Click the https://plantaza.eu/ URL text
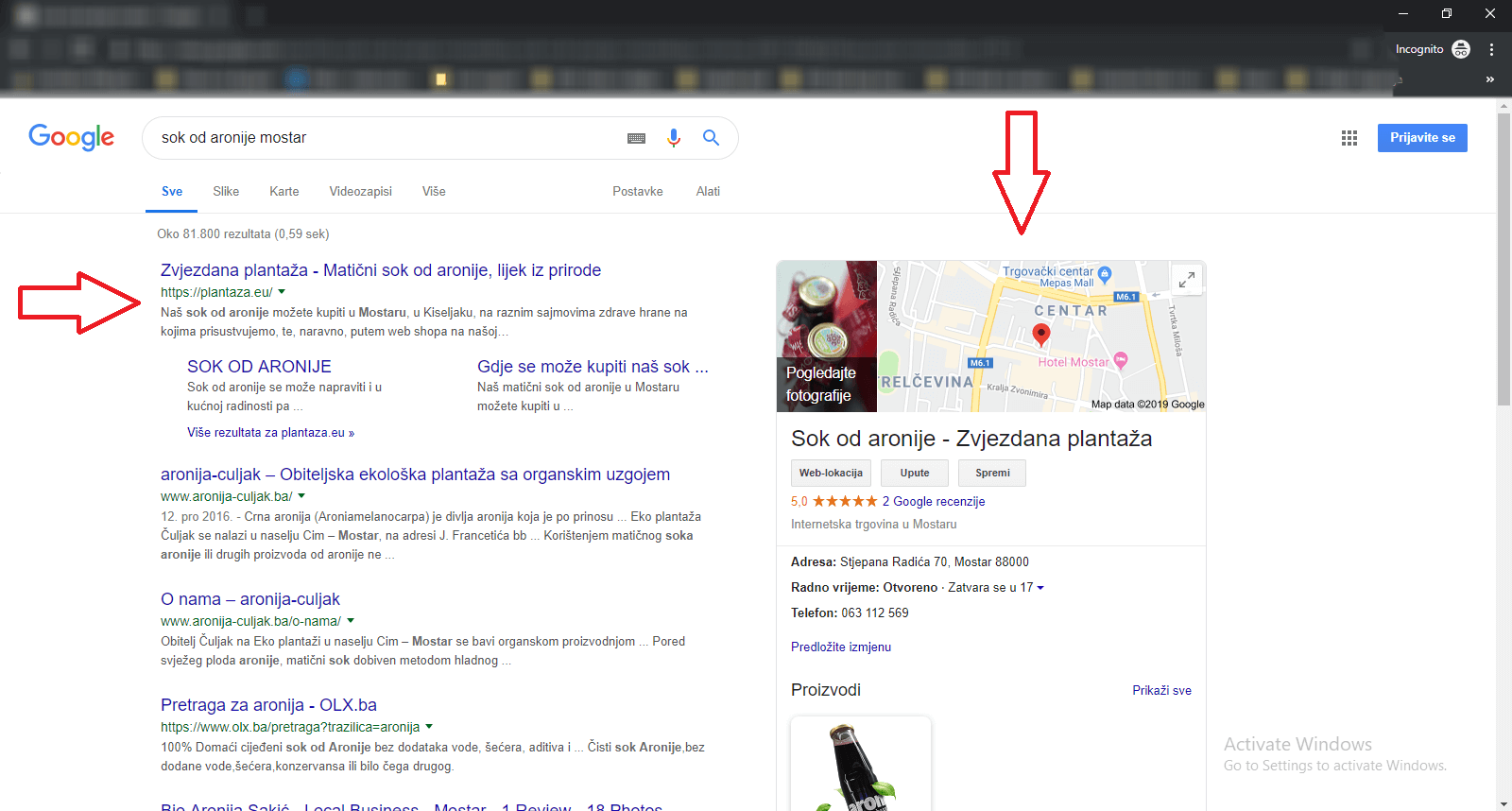 tap(216, 293)
